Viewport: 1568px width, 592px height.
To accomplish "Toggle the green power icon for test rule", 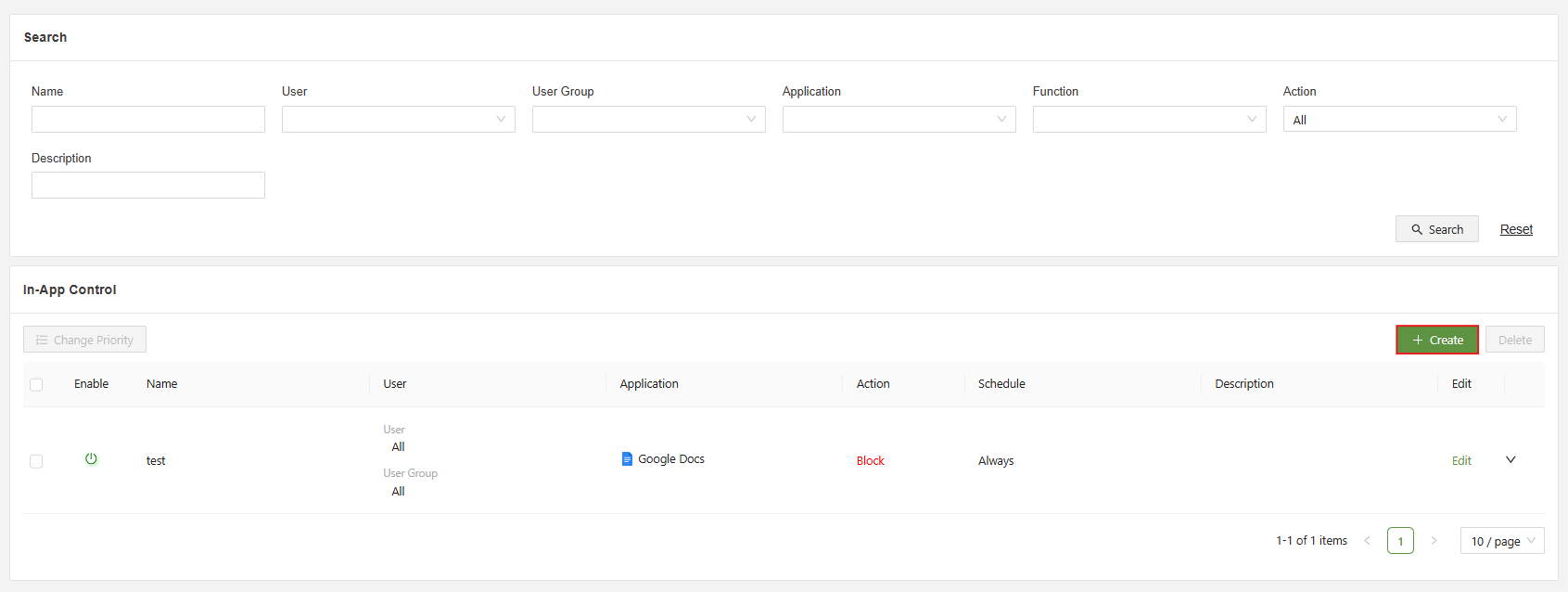I will coord(91,458).
